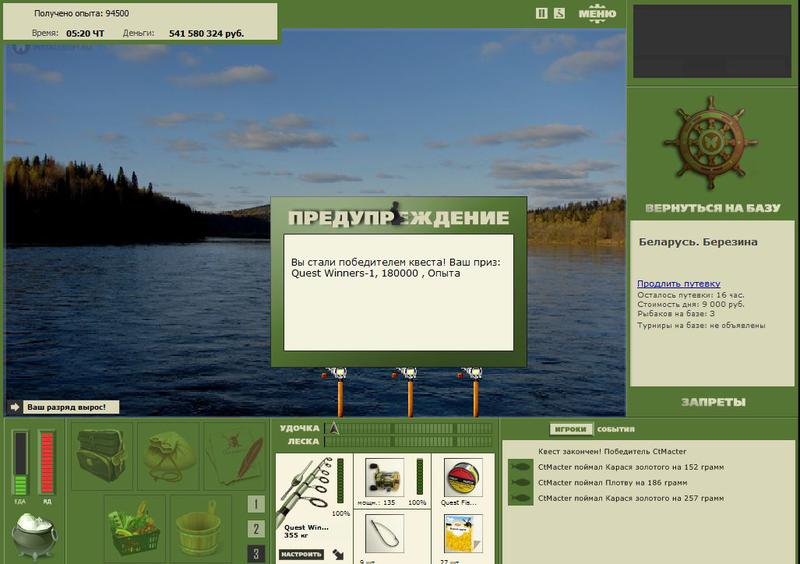The width and height of the screenshot is (800, 564).
Task: Click the red ЯД meter
Action: pos(47,463)
